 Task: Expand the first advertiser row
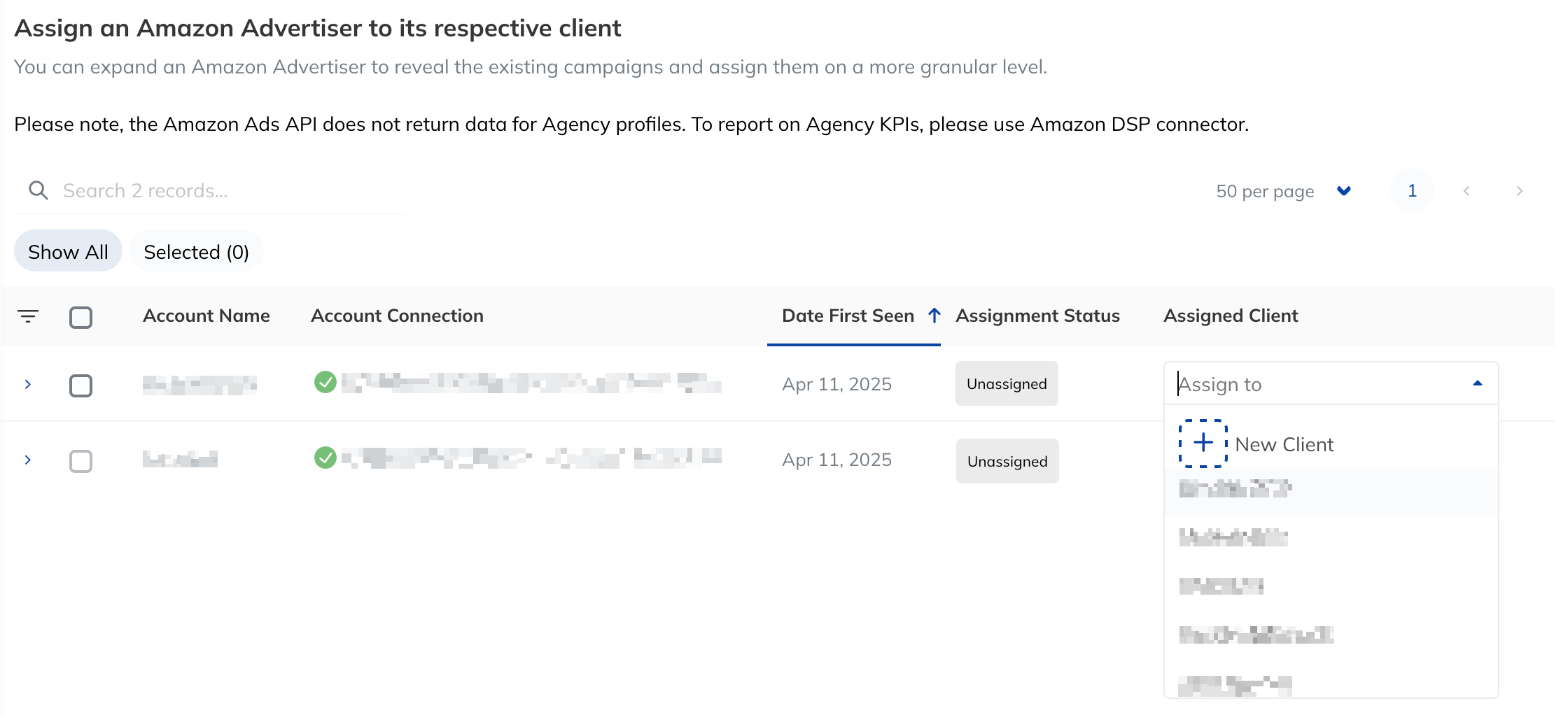click(28, 383)
